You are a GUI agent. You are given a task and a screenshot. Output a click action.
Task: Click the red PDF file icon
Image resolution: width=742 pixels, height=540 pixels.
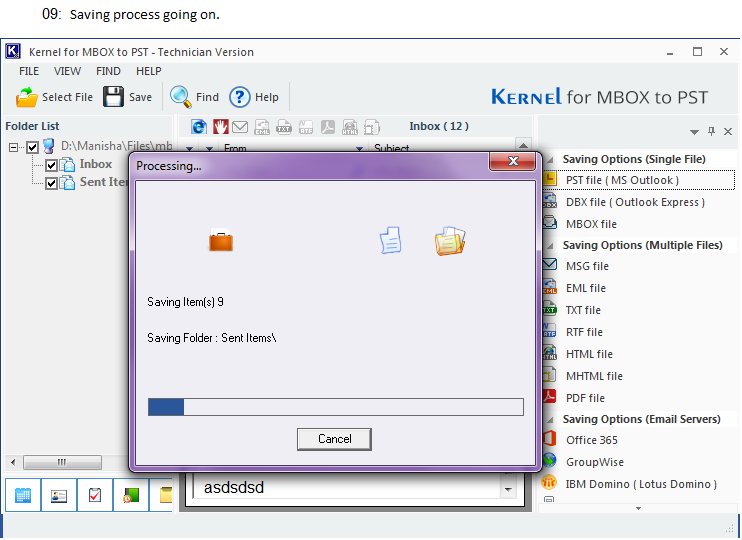[549, 396]
